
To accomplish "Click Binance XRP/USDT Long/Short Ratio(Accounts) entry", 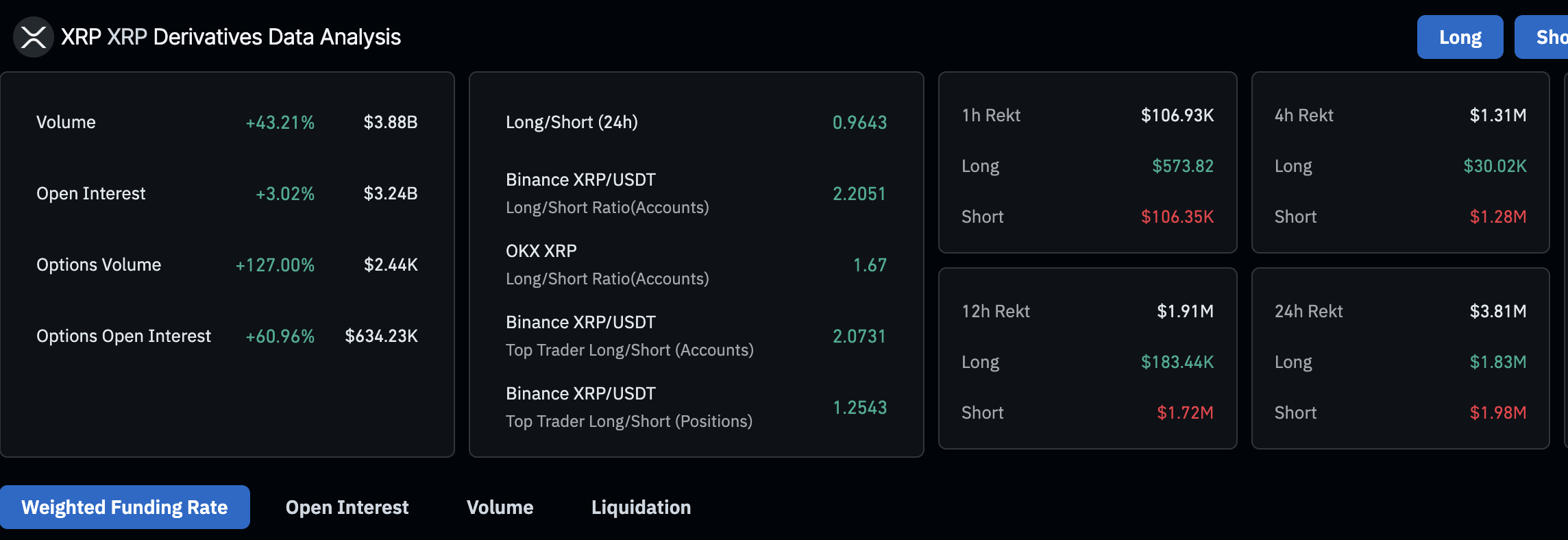I will pyautogui.click(x=607, y=193).
